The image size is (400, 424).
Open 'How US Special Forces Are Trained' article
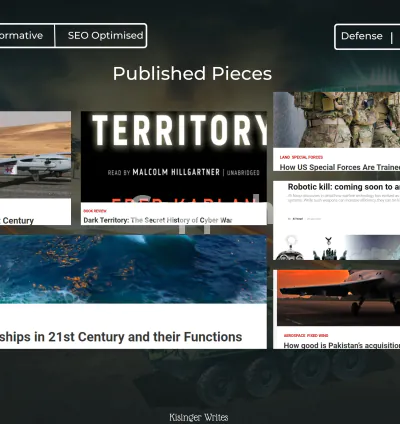340,167
